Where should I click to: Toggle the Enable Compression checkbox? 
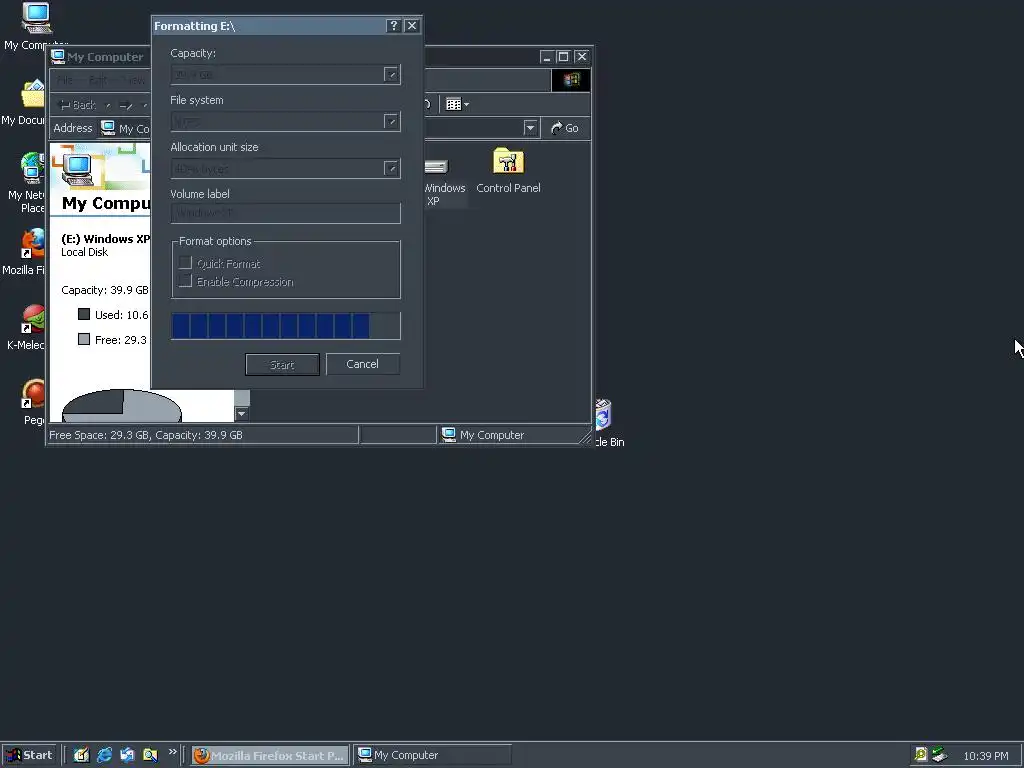(185, 281)
